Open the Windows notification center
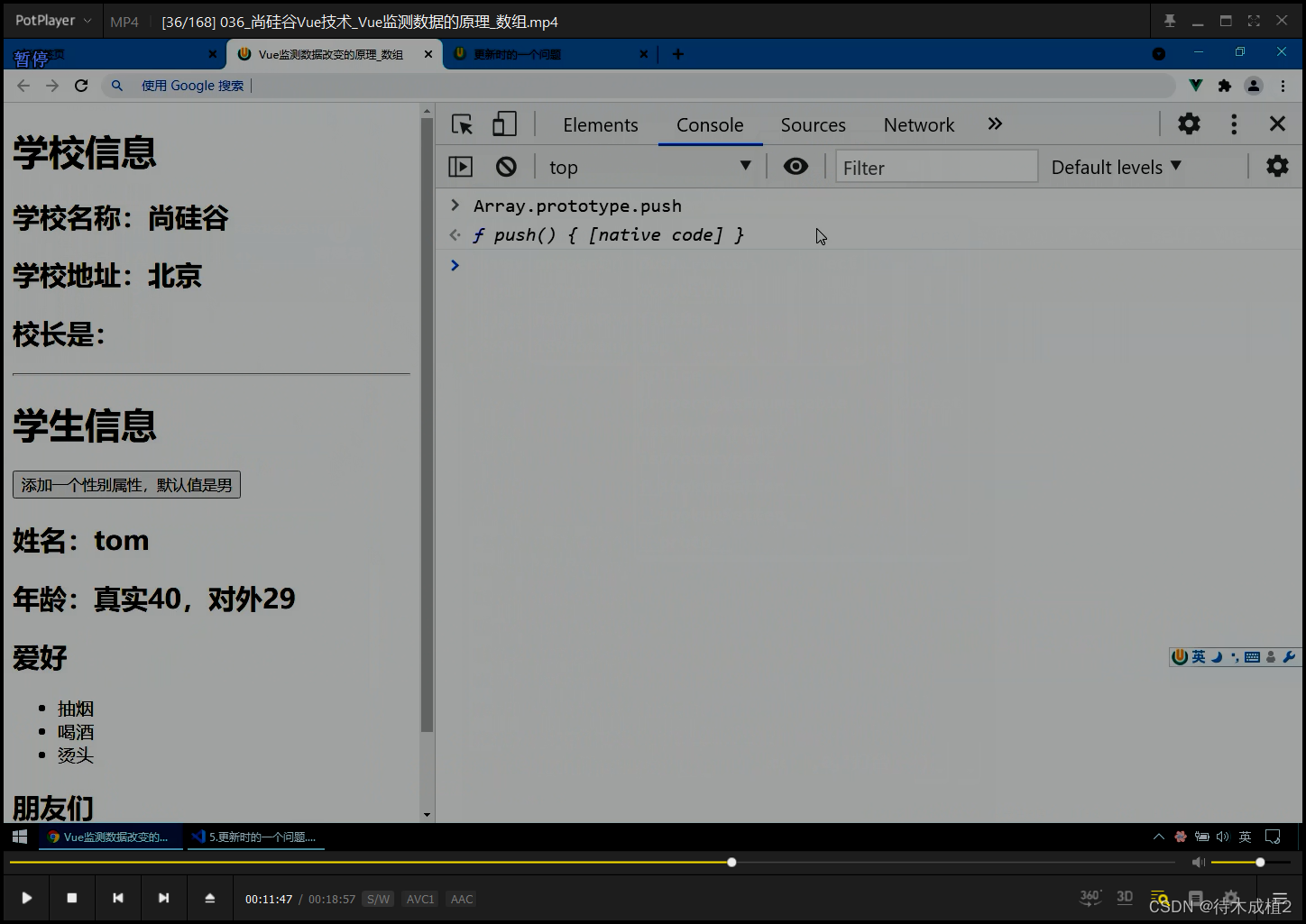Image resolution: width=1306 pixels, height=924 pixels. tap(1273, 837)
